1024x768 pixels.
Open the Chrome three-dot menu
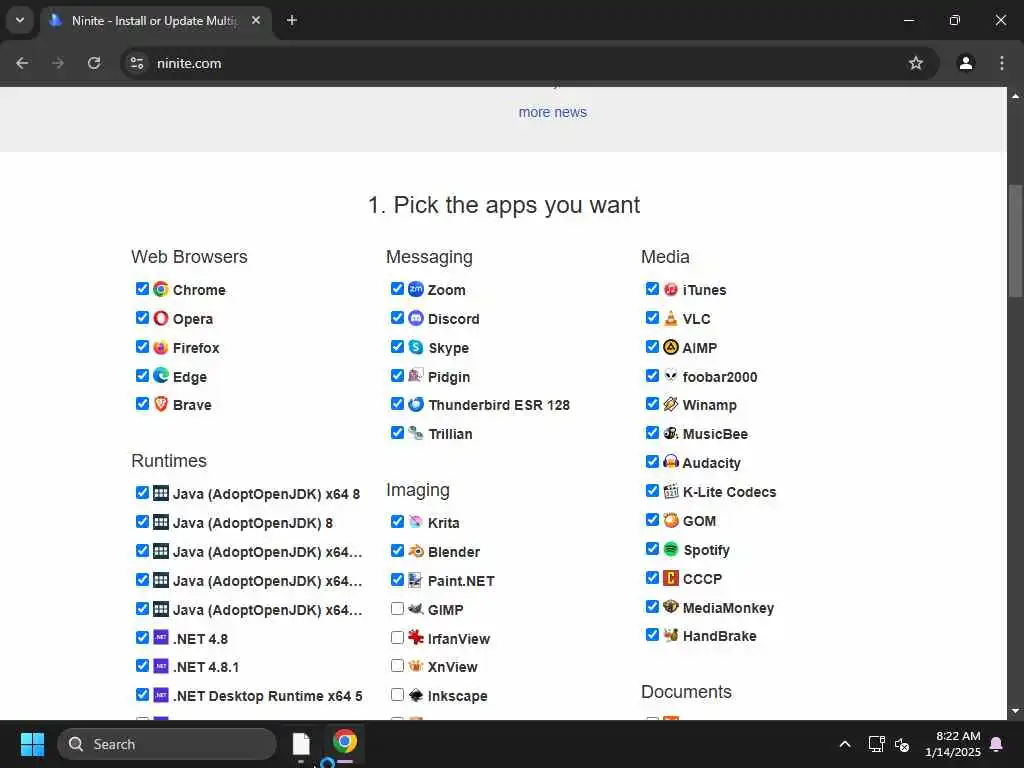(1002, 63)
